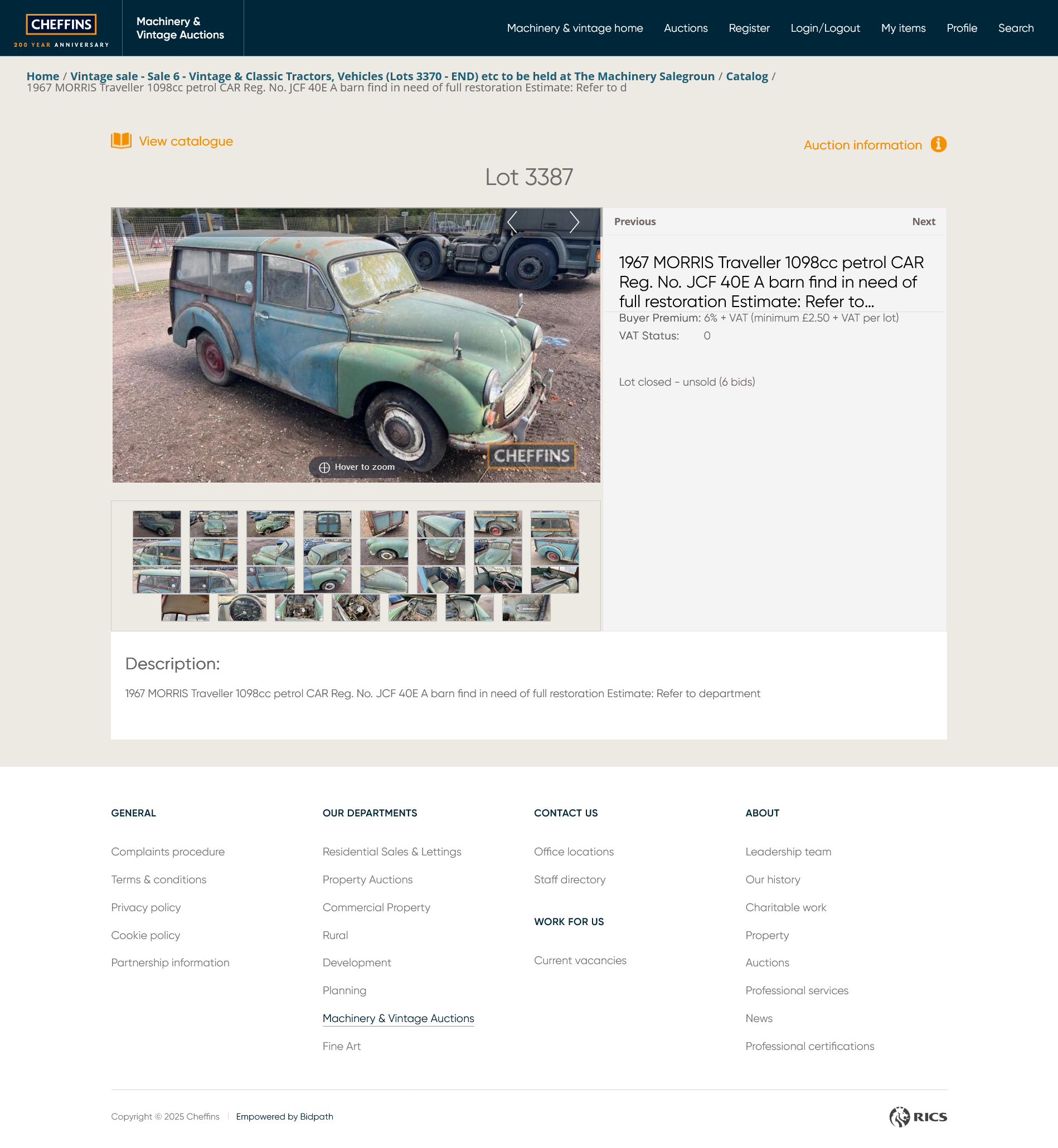The width and height of the screenshot is (1058, 1148).
Task: Open the Auctions menu item
Action: (x=685, y=28)
